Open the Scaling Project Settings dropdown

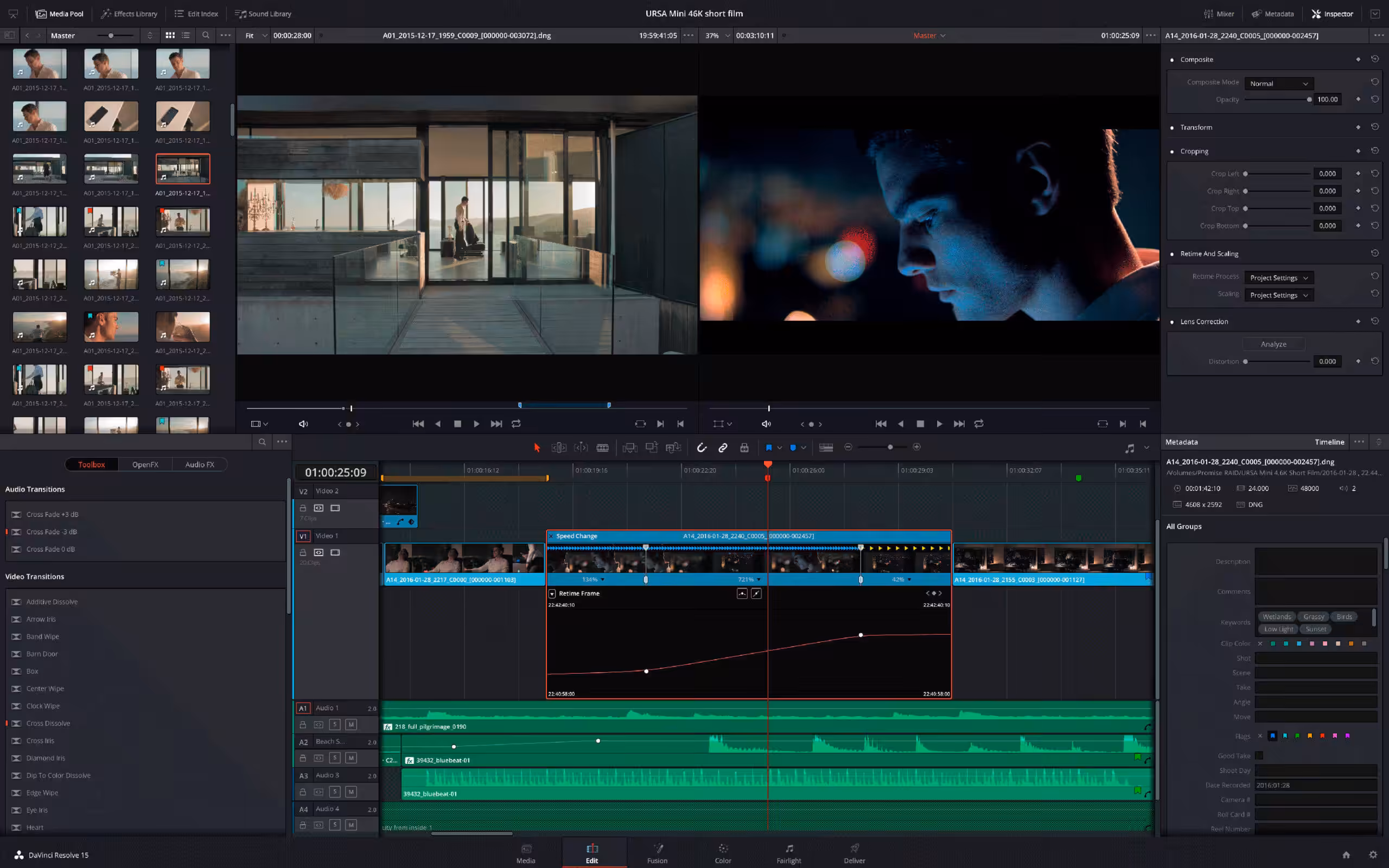1278,295
